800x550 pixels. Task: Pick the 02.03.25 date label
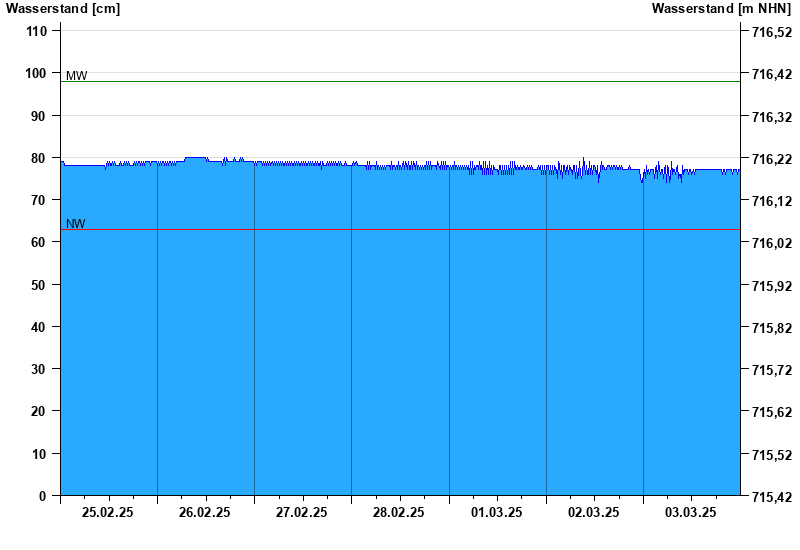click(x=593, y=512)
